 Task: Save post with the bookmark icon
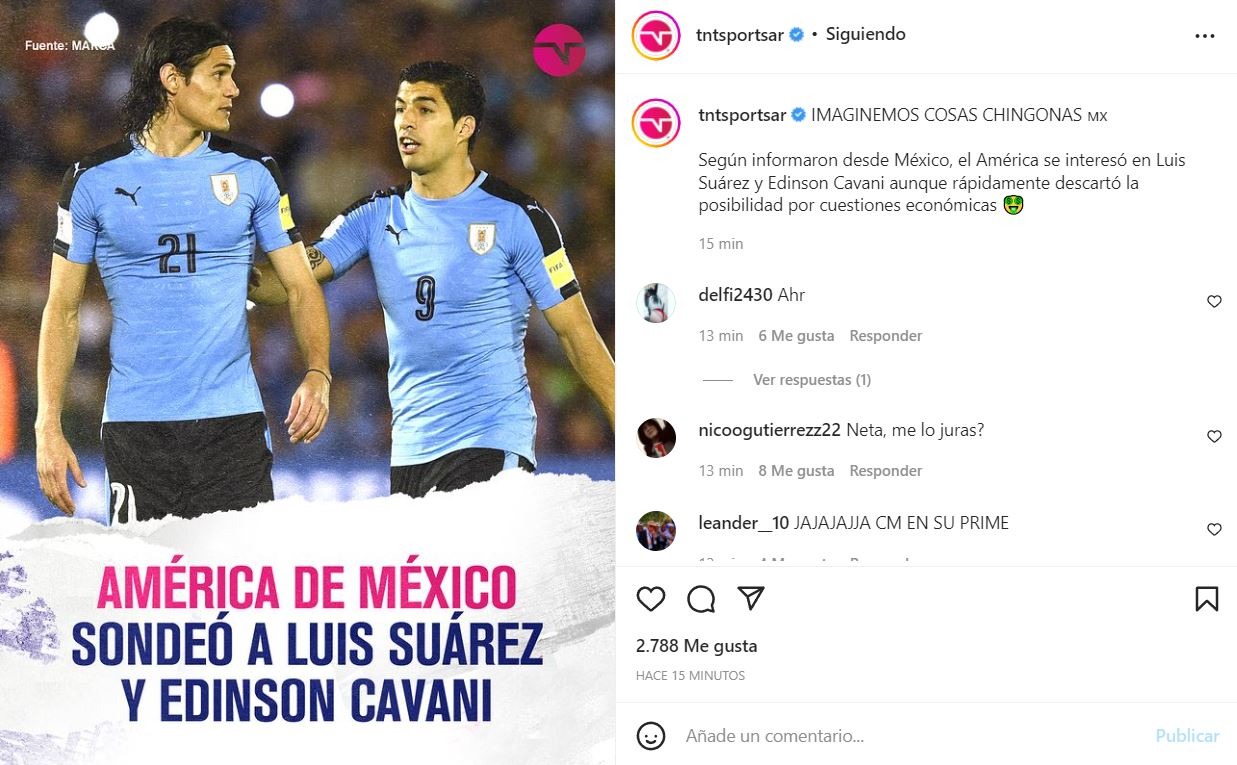1207,599
